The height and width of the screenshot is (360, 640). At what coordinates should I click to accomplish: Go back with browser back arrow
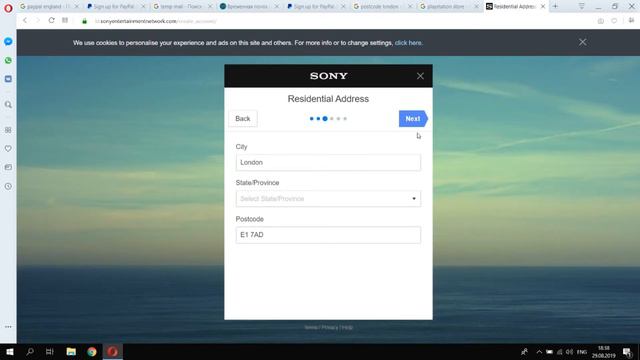pos(25,20)
